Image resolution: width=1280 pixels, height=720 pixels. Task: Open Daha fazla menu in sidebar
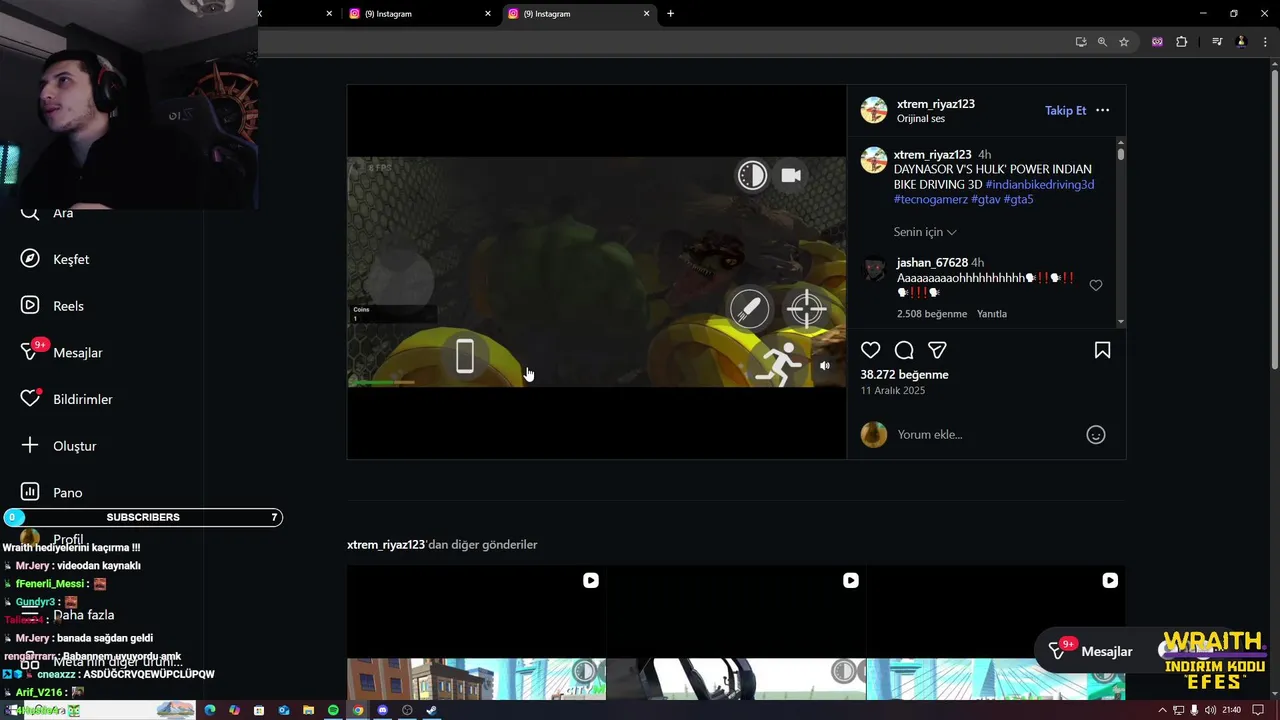68,615
